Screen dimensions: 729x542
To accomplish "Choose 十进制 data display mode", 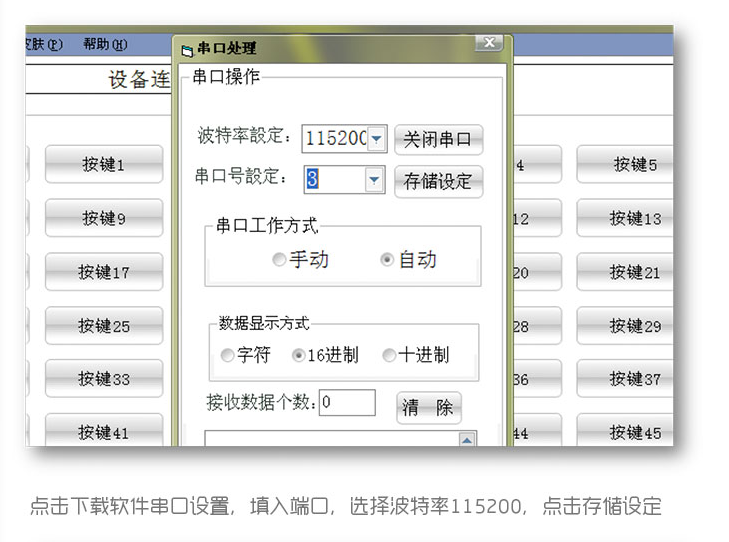I will 389,355.
